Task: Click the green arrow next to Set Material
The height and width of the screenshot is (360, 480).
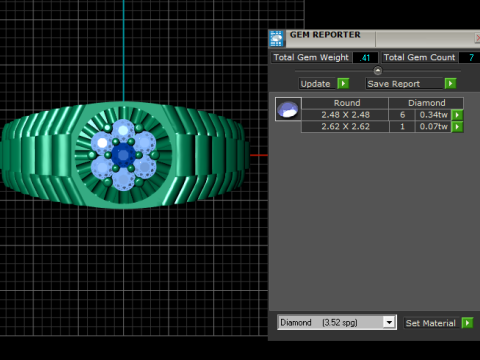Action: click(467, 323)
